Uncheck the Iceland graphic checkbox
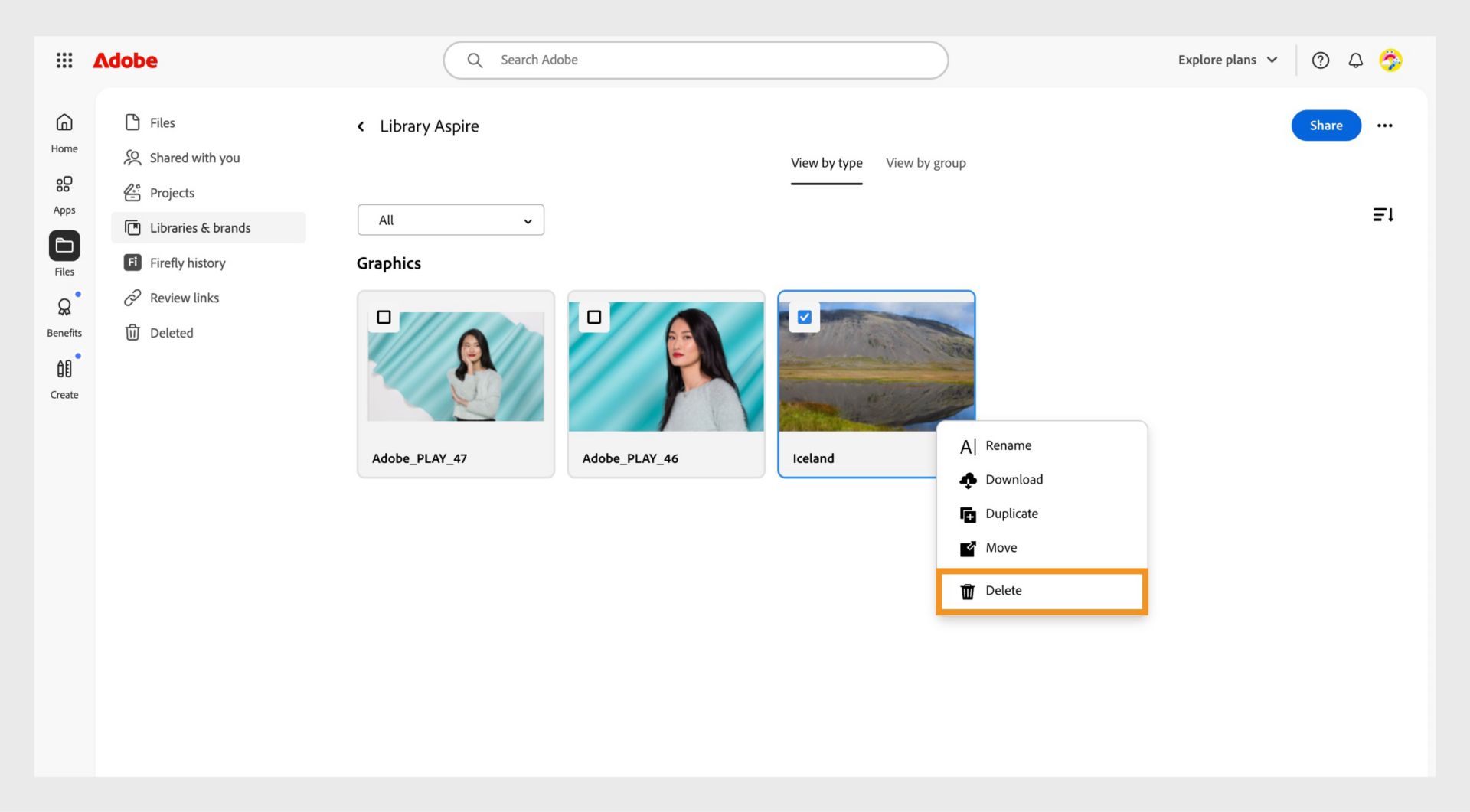1470x812 pixels. (x=804, y=317)
